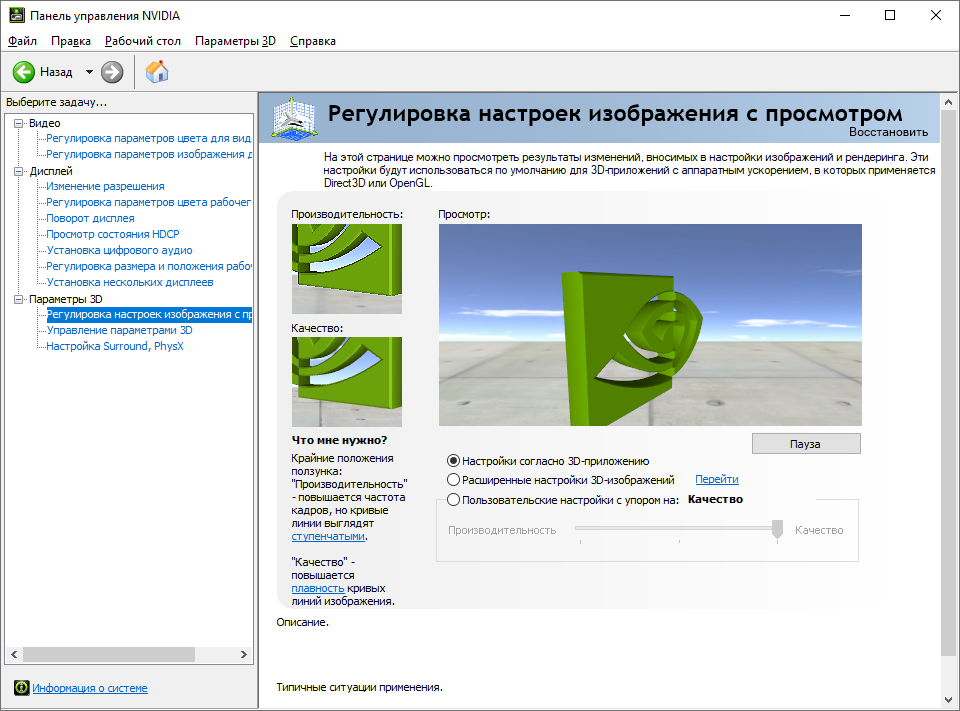Click the 3D settings page header icon

tap(294, 118)
